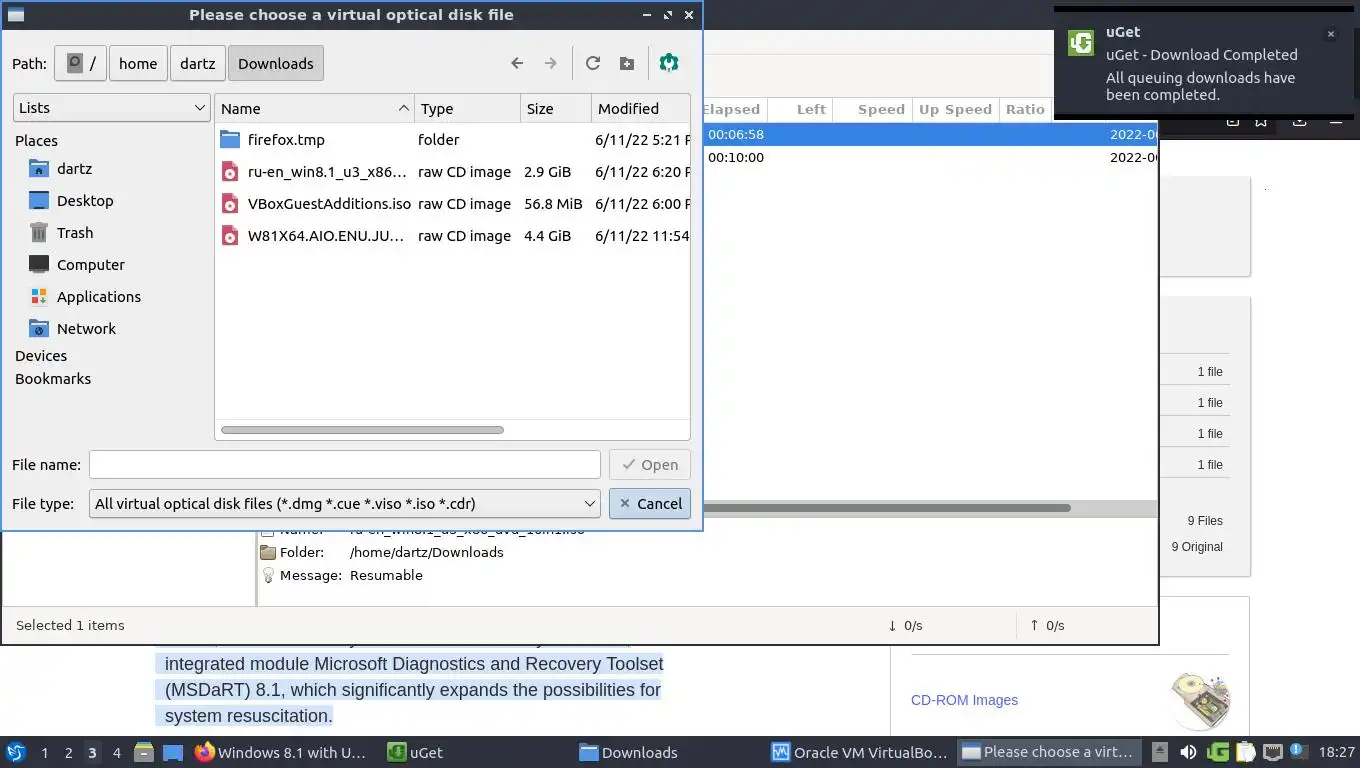Click the show desktop taskbar icon
Image resolution: width=1360 pixels, height=768 pixels.
(173, 752)
